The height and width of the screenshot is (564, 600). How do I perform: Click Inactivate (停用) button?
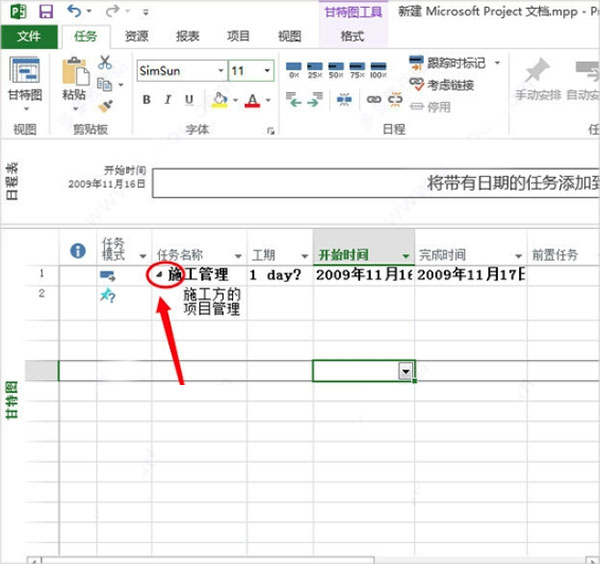pyautogui.click(x=430, y=107)
